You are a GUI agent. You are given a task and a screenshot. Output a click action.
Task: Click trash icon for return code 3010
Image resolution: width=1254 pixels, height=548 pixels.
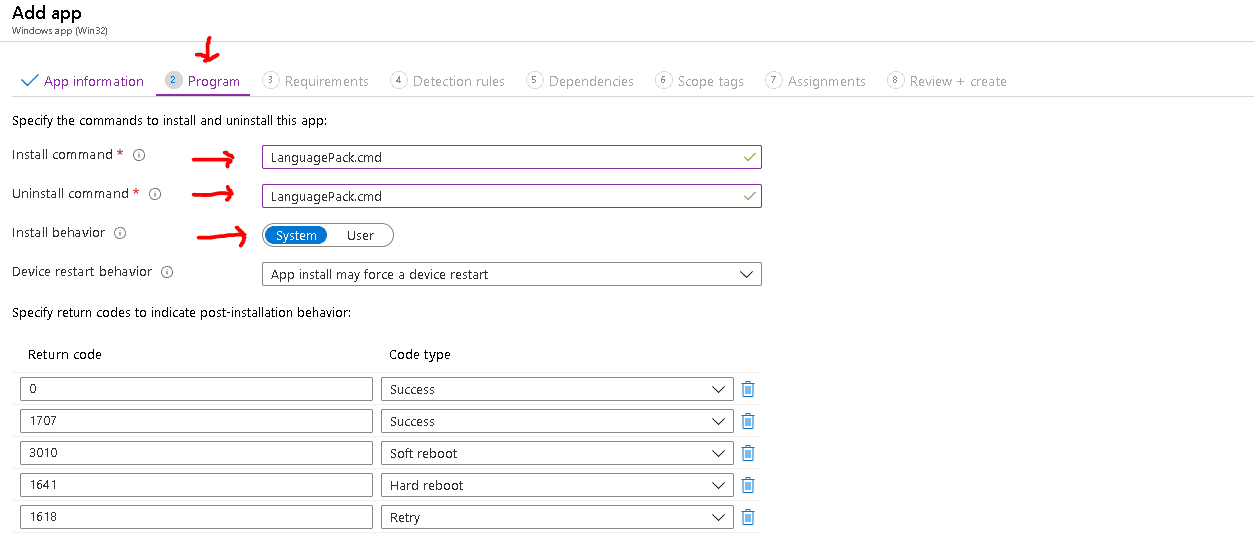[x=747, y=453]
